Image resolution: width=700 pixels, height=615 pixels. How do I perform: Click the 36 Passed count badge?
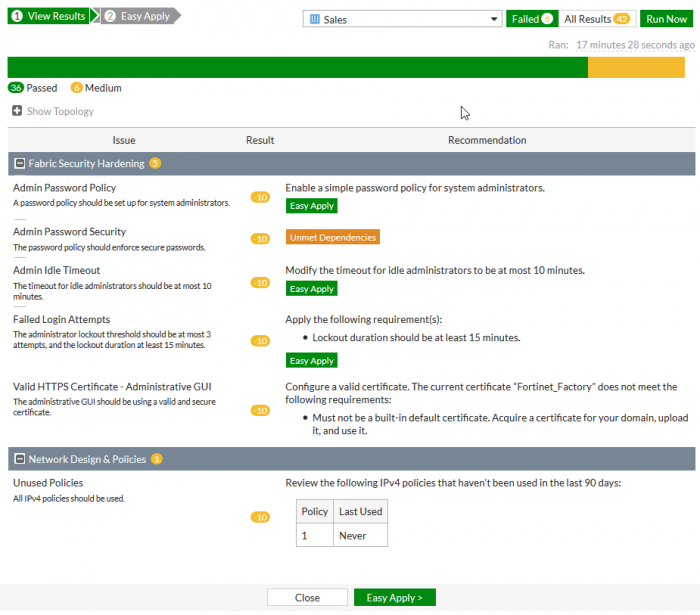(x=16, y=88)
